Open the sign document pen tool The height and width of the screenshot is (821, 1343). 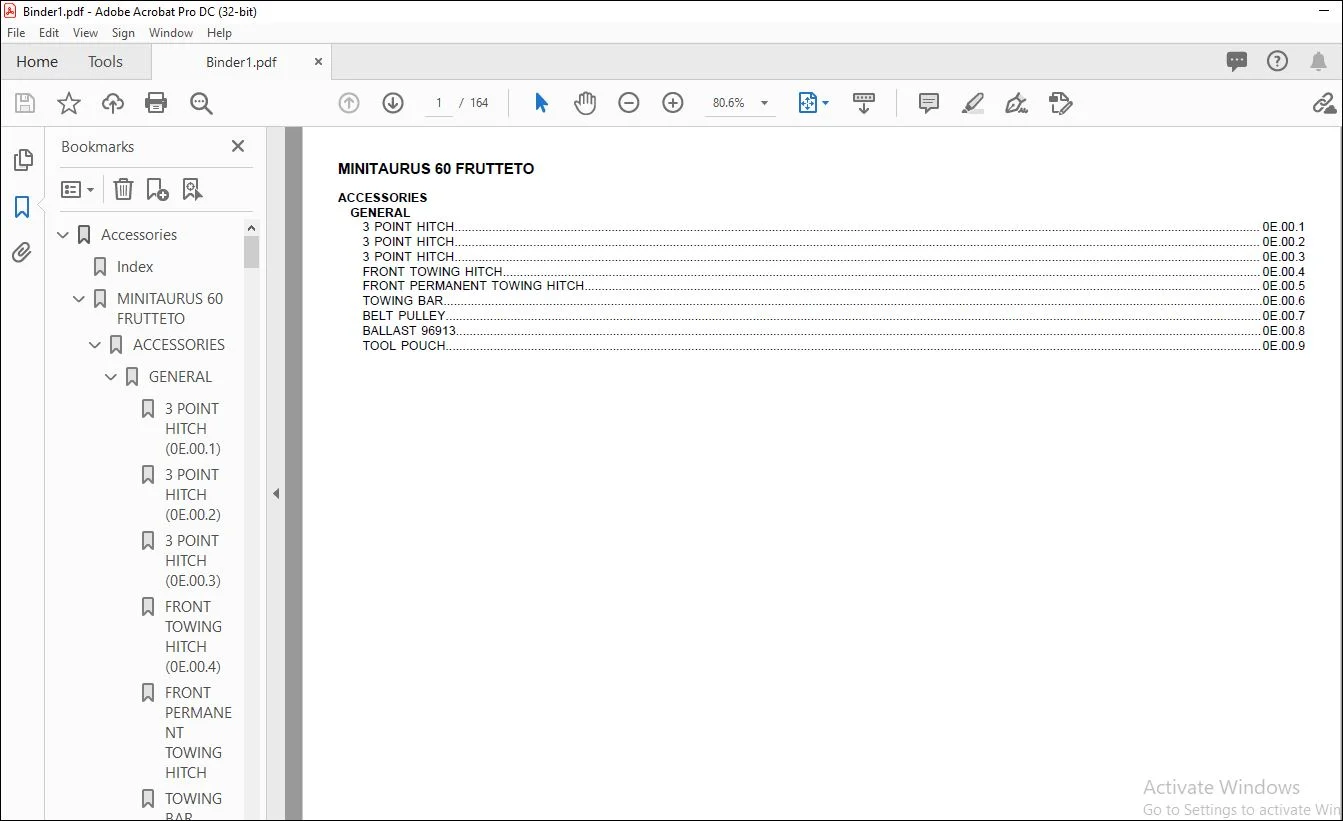click(1017, 103)
